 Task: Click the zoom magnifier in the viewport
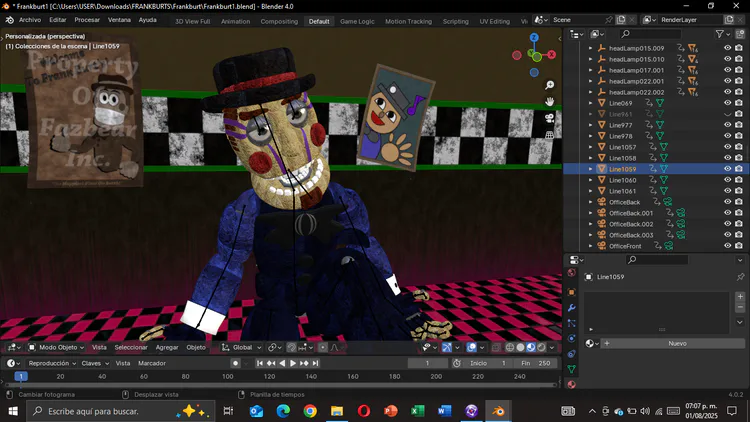pyautogui.click(x=550, y=85)
